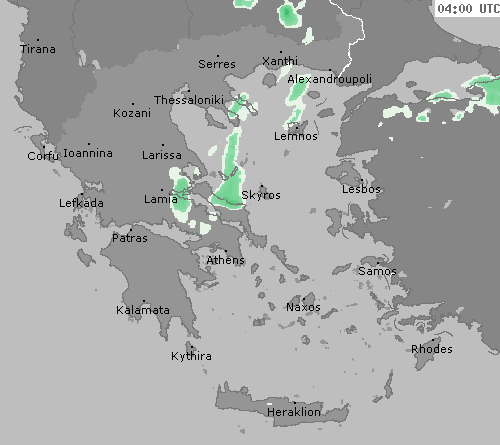Click the Alexandroupoli city label

click(x=329, y=79)
